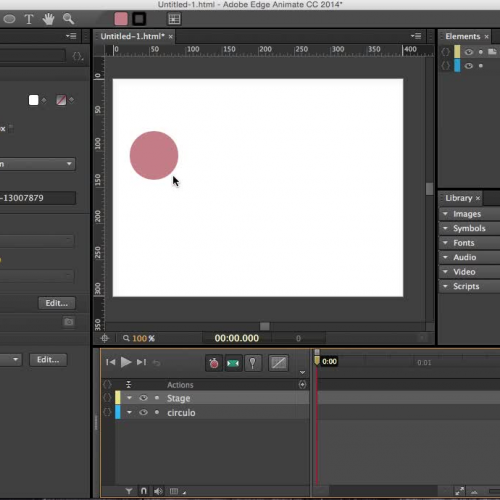Open the black border color swatch
500x500 pixels.
(139, 19)
